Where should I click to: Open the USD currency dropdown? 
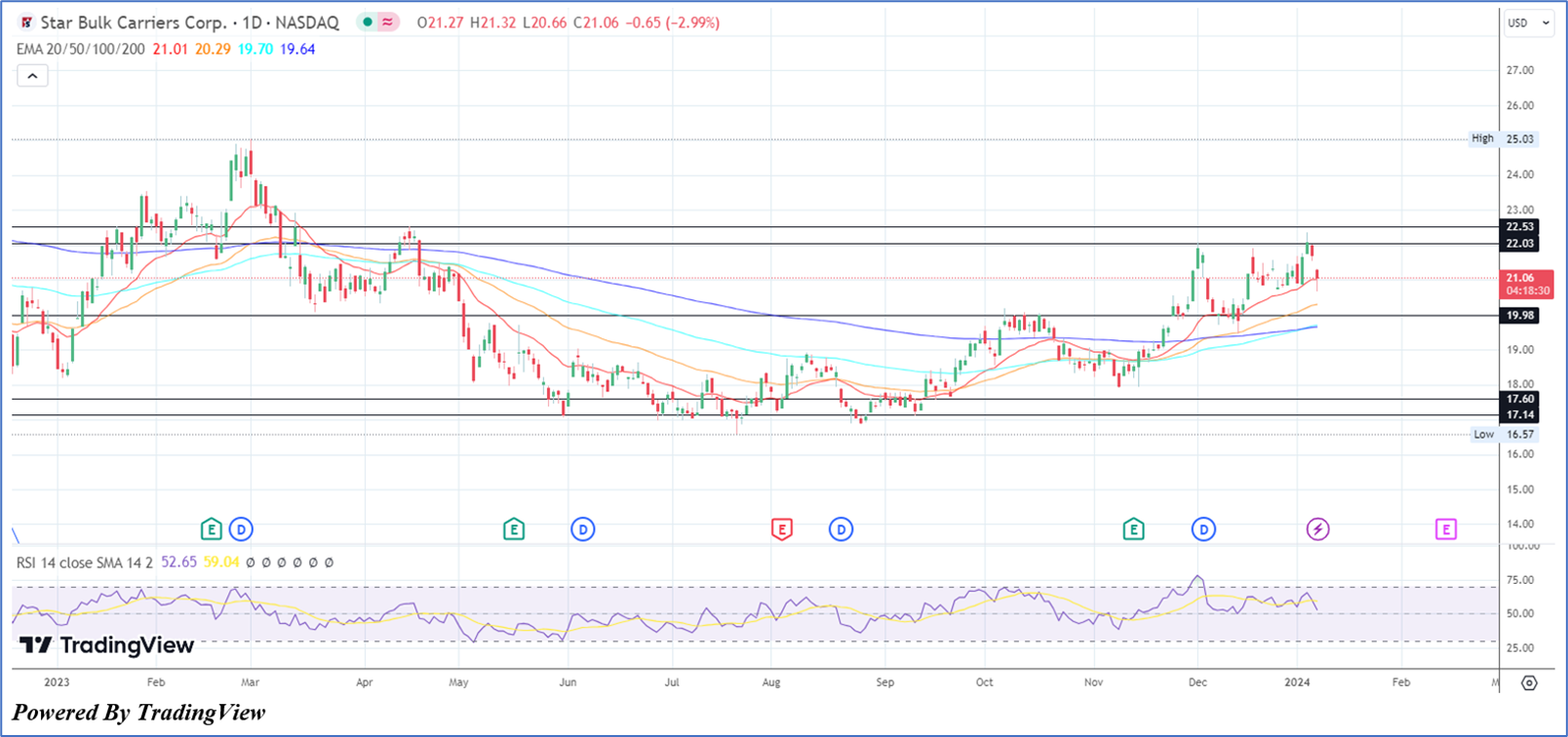tap(1528, 23)
